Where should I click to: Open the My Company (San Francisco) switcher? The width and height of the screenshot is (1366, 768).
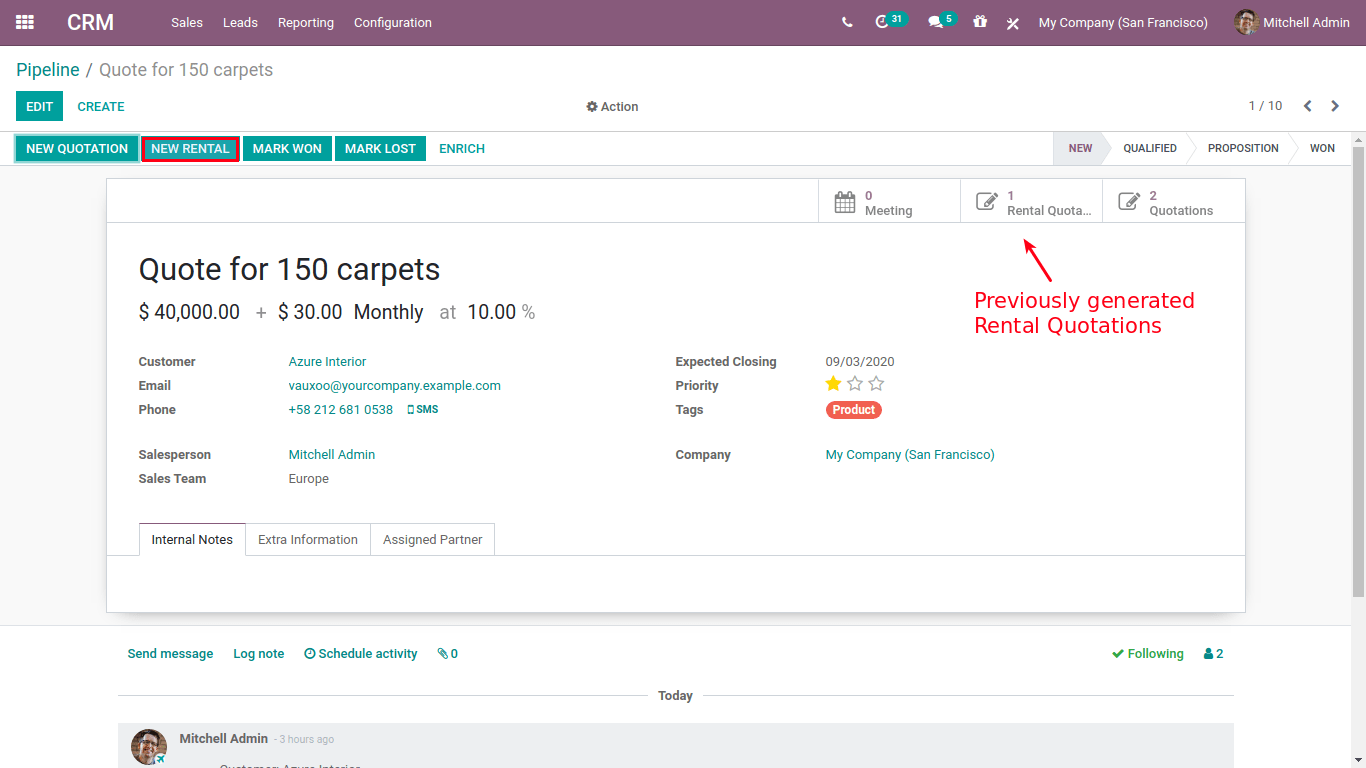pyautogui.click(x=1123, y=22)
